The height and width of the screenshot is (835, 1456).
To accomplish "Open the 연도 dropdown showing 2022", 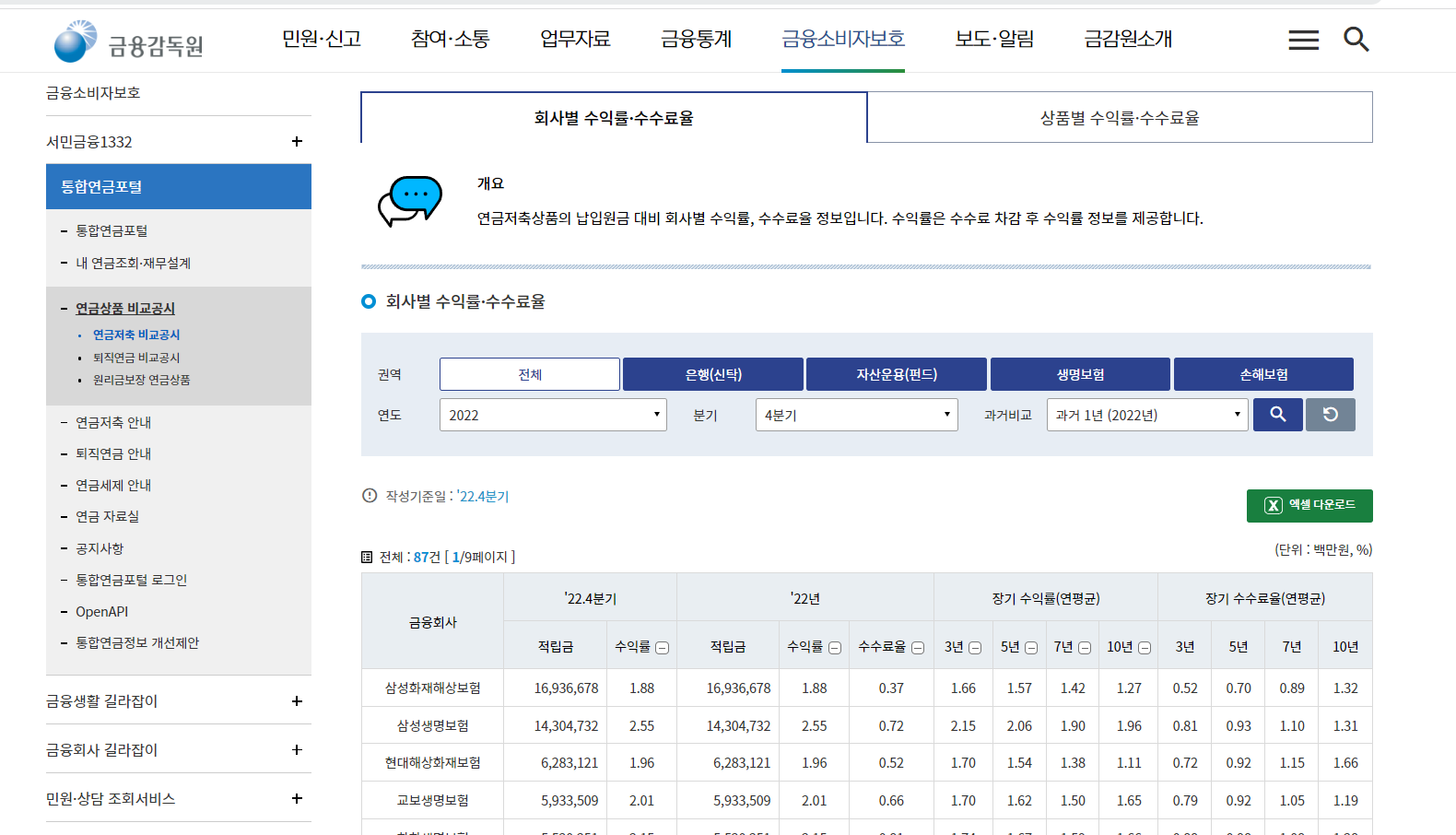I will tap(553, 415).
